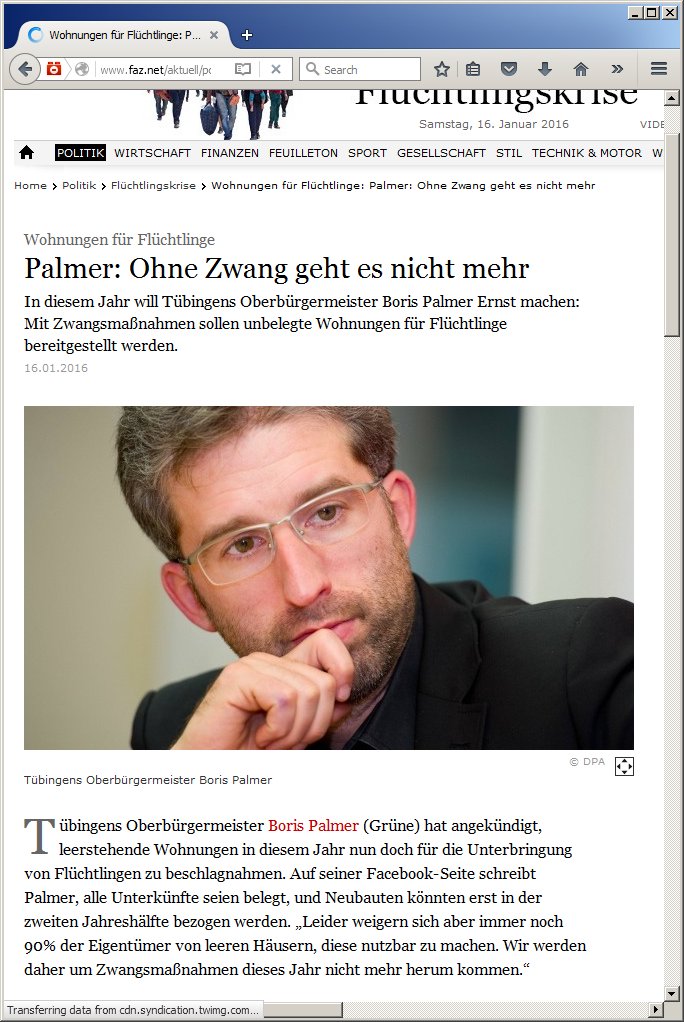The width and height of the screenshot is (684, 1022).
Task: Follow the Boris Palmer red link
Action: tap(313, 826)
